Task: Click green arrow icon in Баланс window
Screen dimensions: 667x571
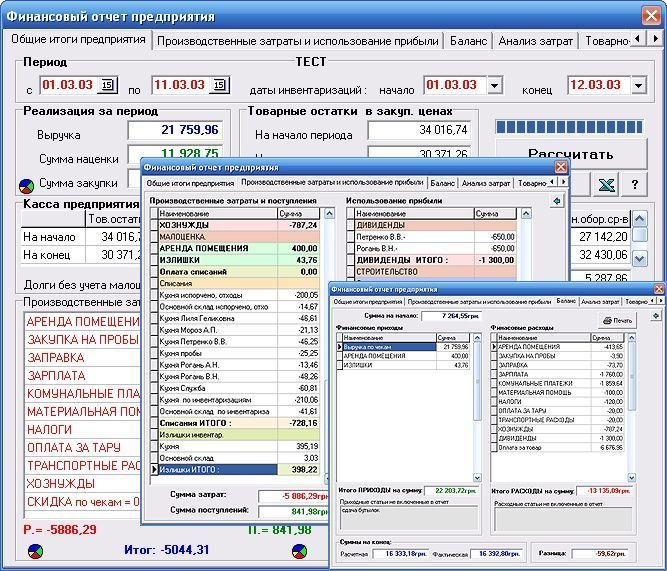Action: pos(656,316)
